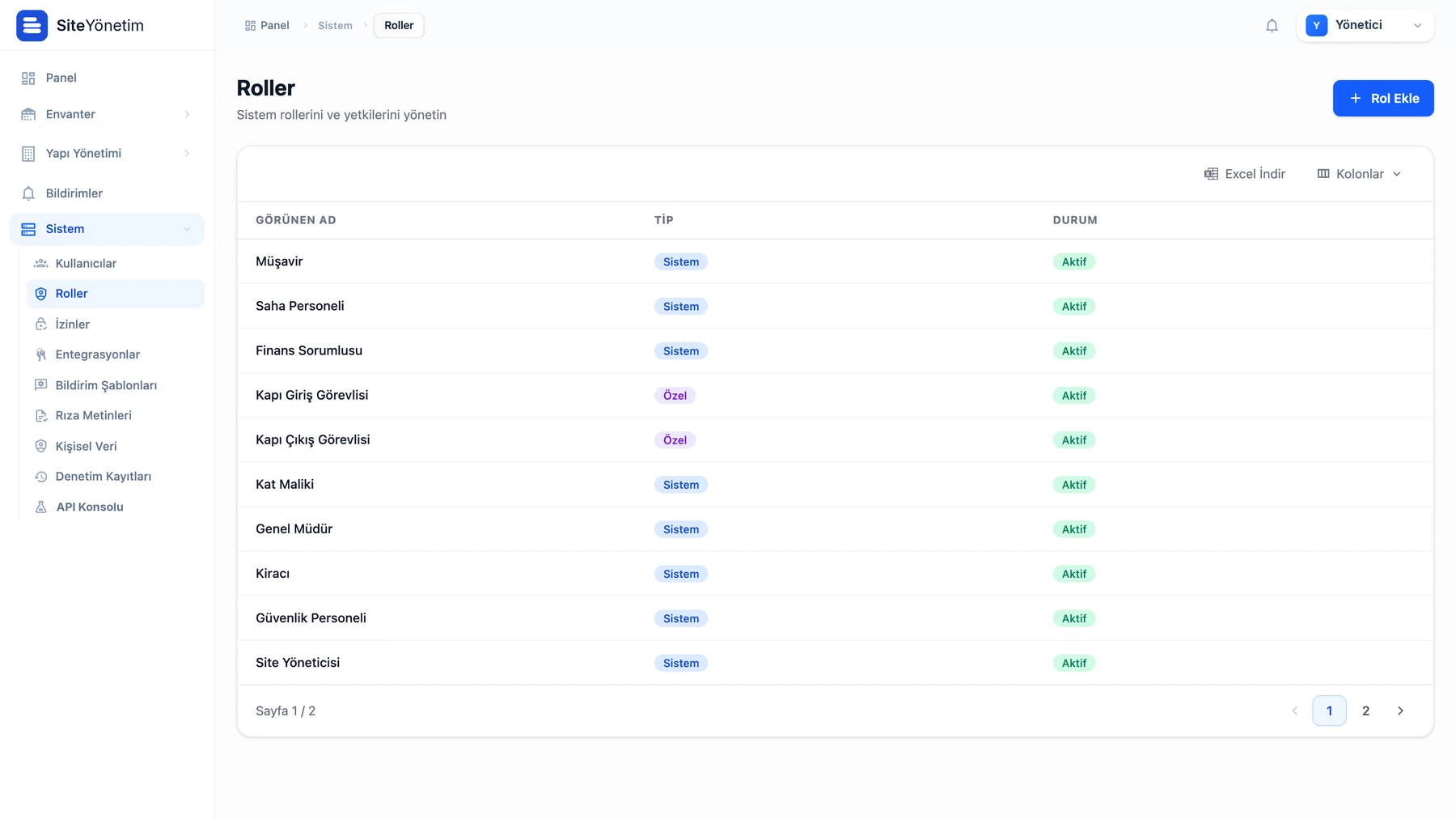Click the Rıza Metinleri document icon
Viewport: 1456px width, 819px height.
pyautogui.click(x=41, y=416)
